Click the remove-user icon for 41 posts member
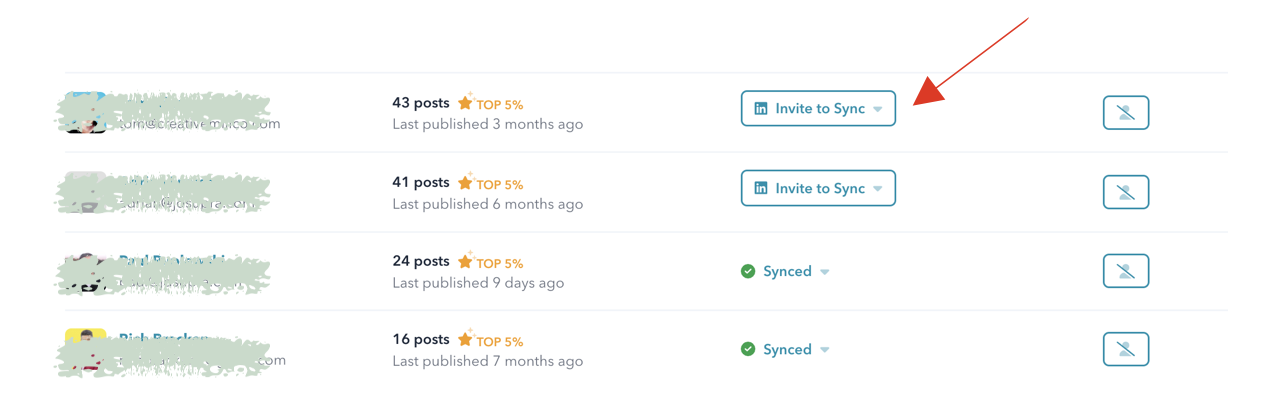This screenshot has height=402, width=1274. coord(1125,192)
